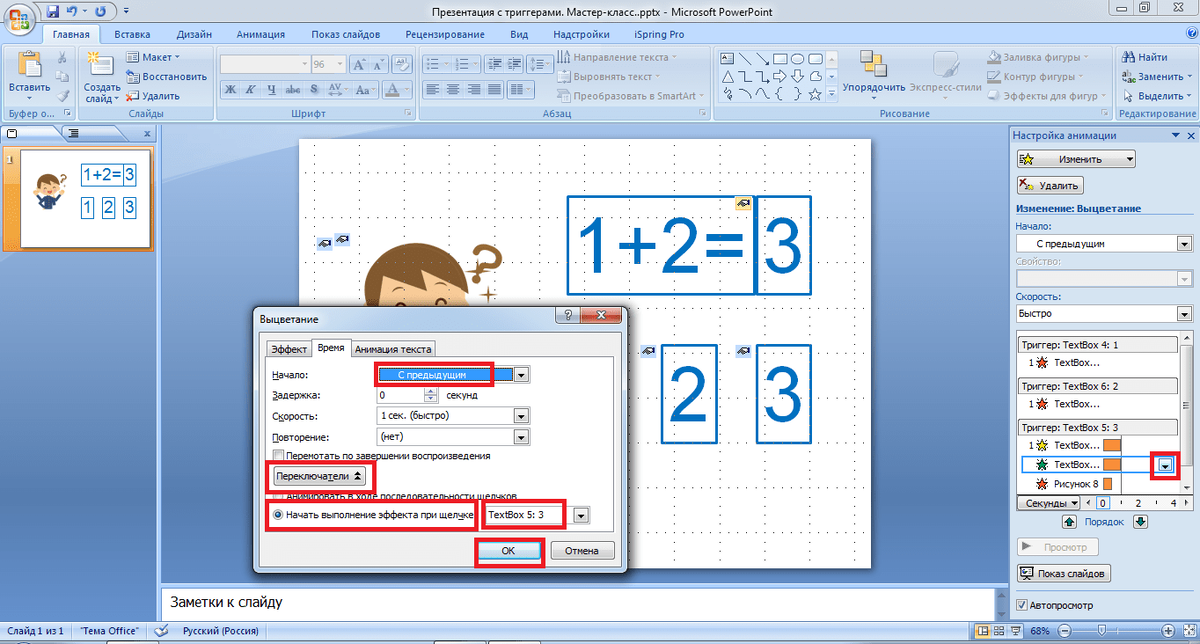Switch to Анимация текста tab in dialog

[x=394, y=349]
